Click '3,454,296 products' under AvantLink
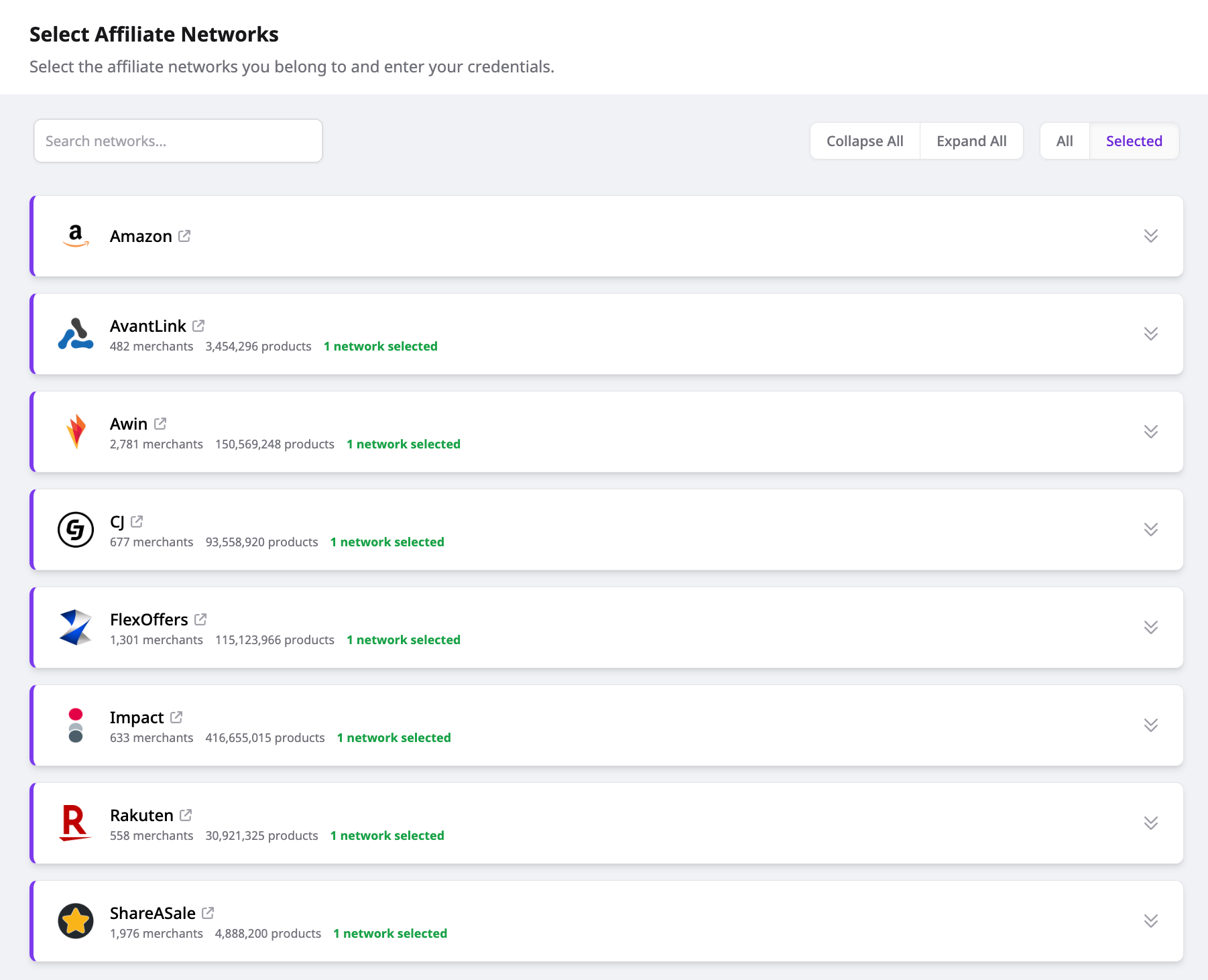The height and width of the screenshot is (980, 1208). 259,347
